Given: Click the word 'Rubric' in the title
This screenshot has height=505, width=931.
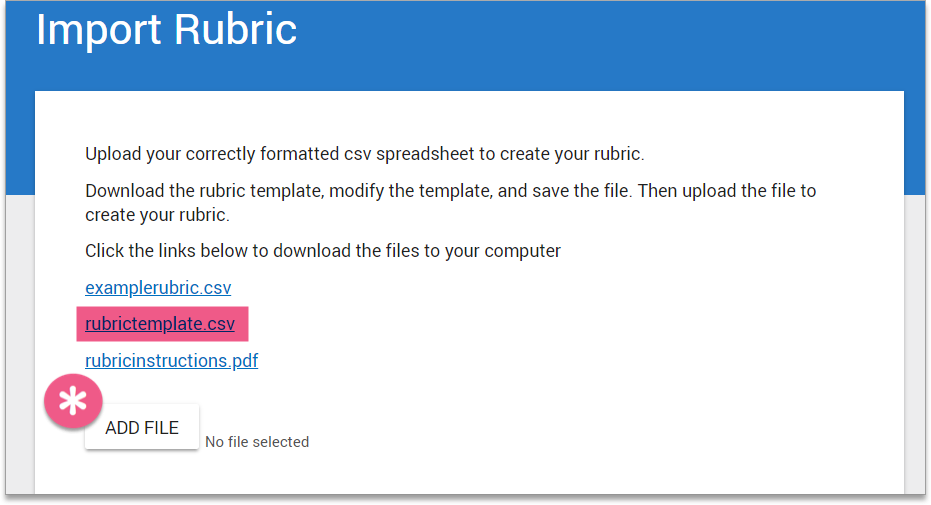Looking at the screenshot, I should (x=235, y=29).
